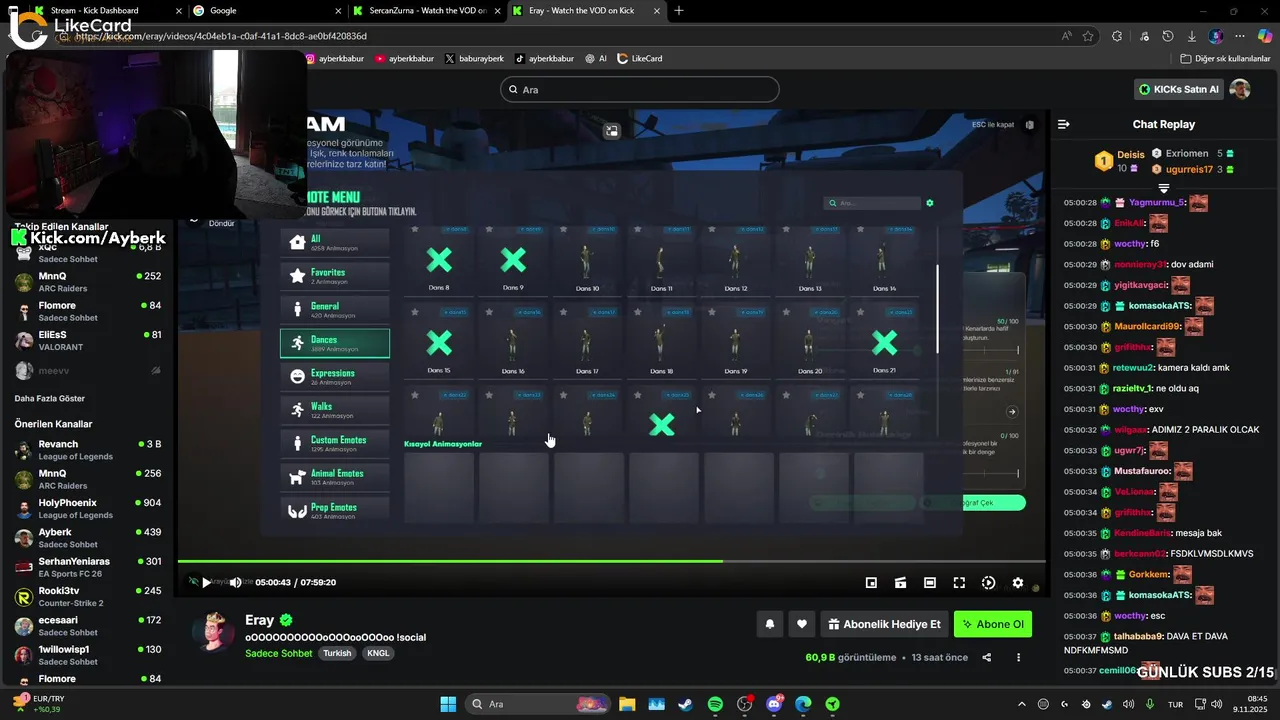Open Revanch League of Legends channel
The image size is (1280, 720).
tap(88, 450)
